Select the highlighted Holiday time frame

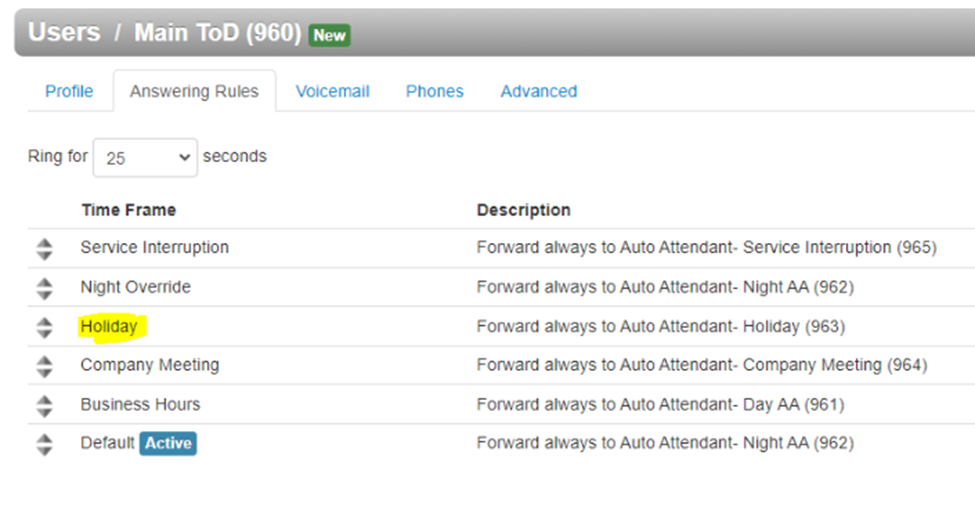[x=109, y=326]
